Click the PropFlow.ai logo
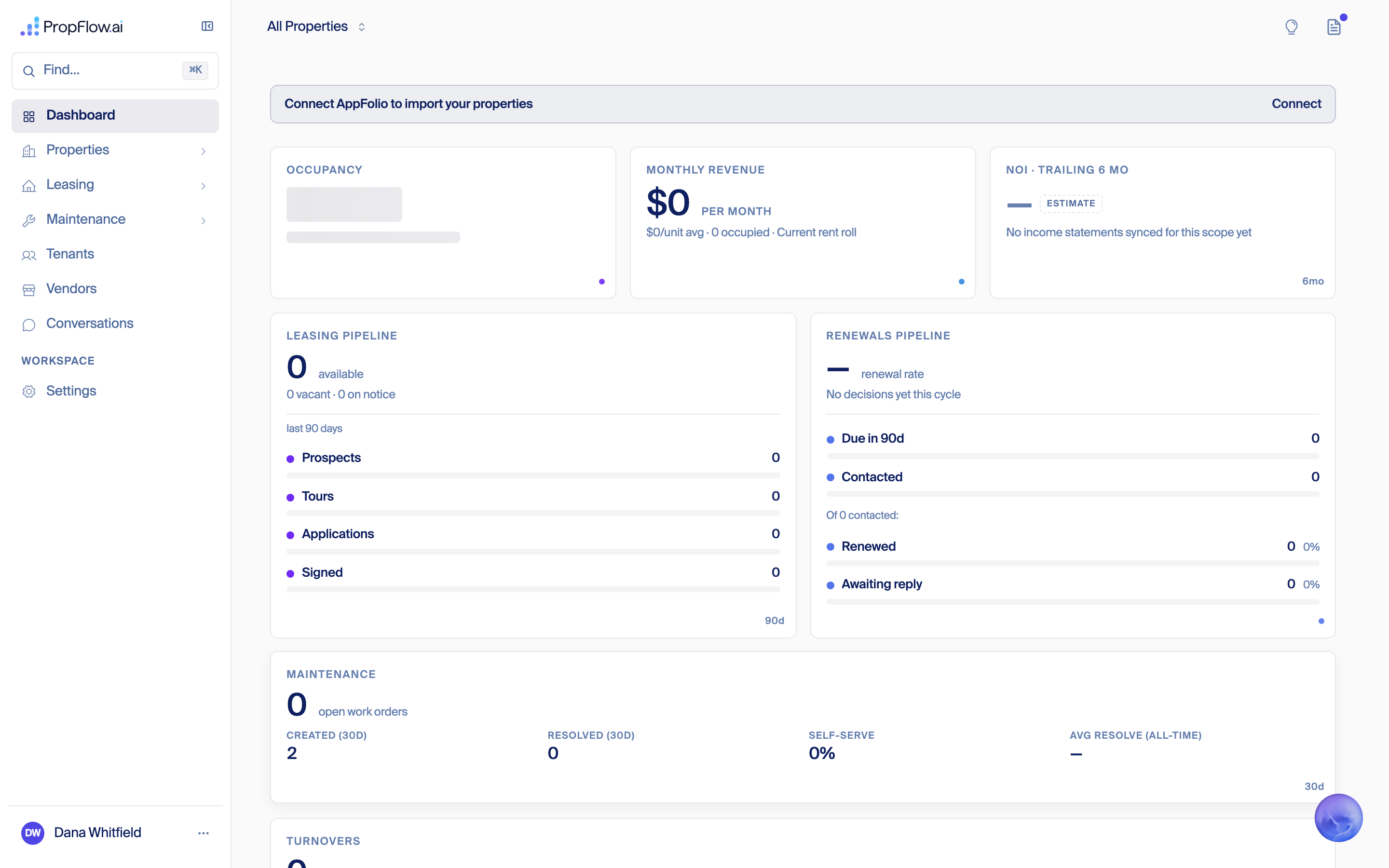 [x=71, y=27]
